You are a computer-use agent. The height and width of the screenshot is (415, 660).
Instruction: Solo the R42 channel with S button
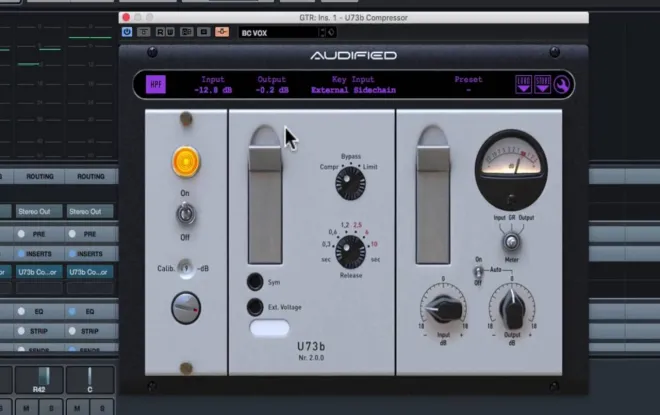(51, 407)
